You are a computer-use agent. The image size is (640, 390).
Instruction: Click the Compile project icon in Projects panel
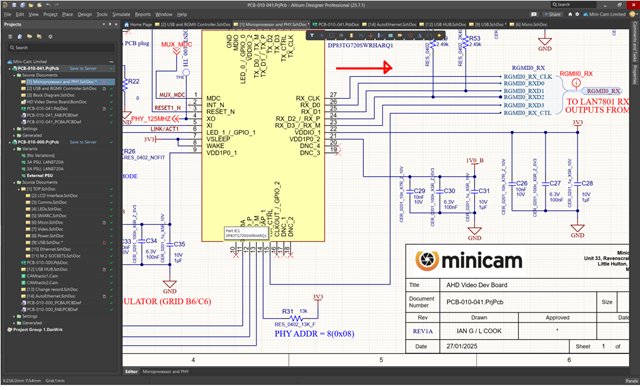pyautogui.click(x=20, y=36)
